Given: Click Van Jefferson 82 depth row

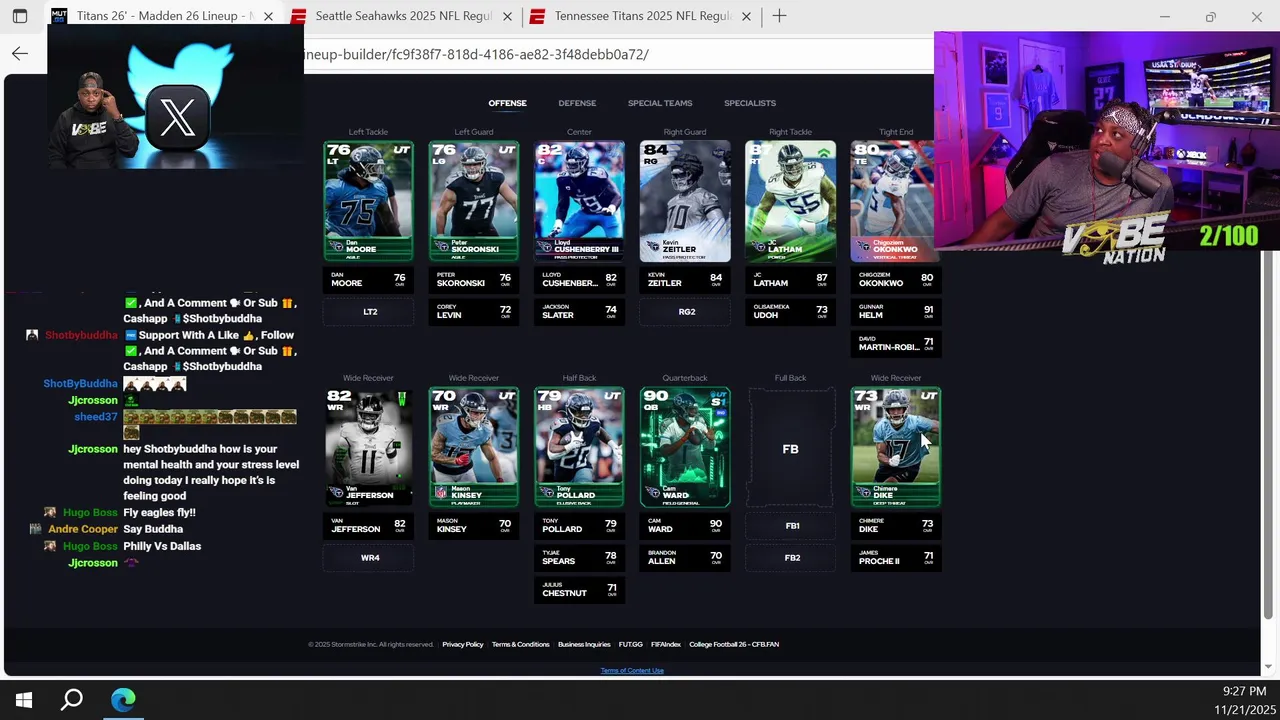Looking at the screenshot, I should [368, 526].
